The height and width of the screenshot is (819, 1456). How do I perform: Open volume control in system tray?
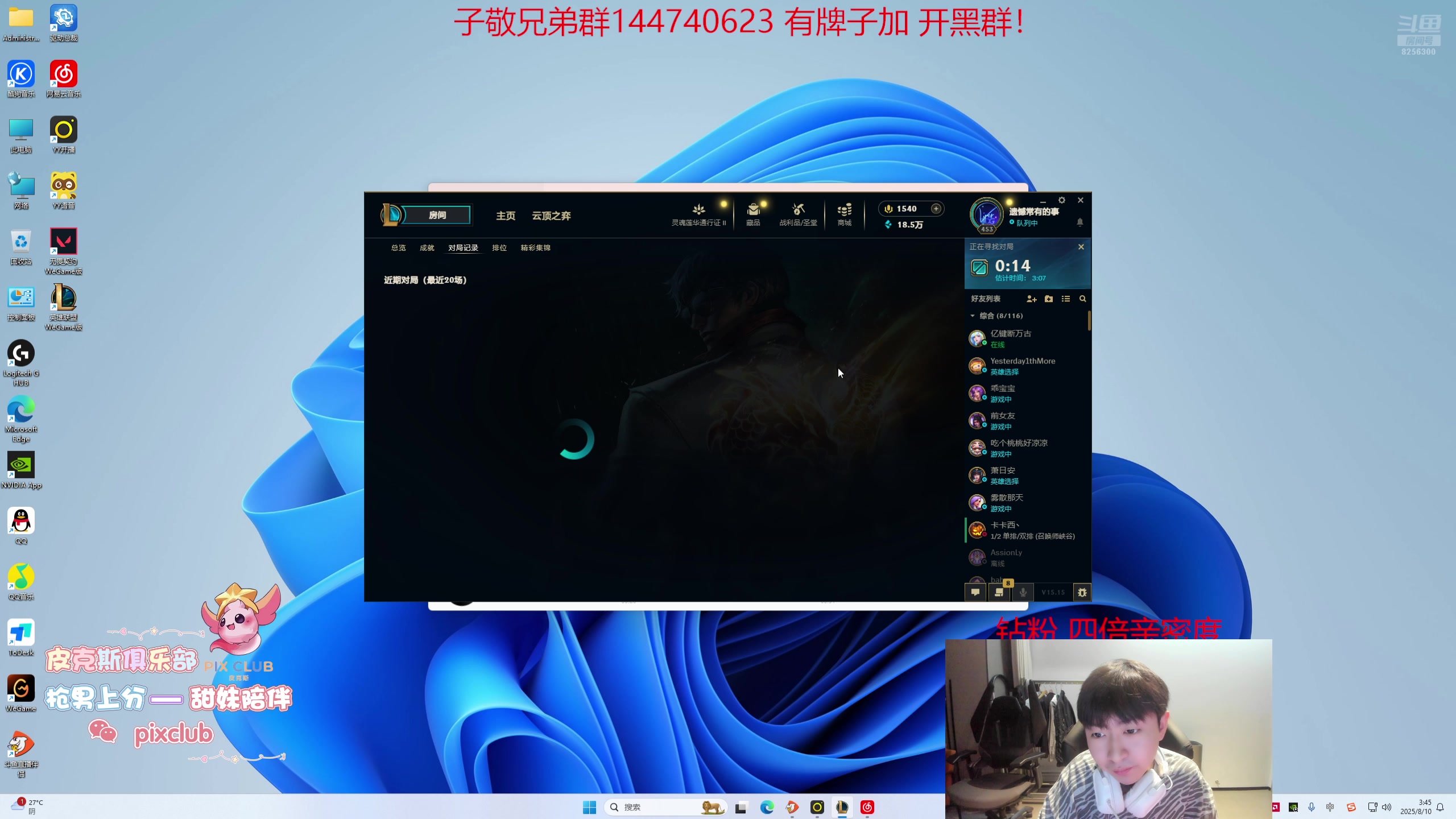(x=1387, y=807)
